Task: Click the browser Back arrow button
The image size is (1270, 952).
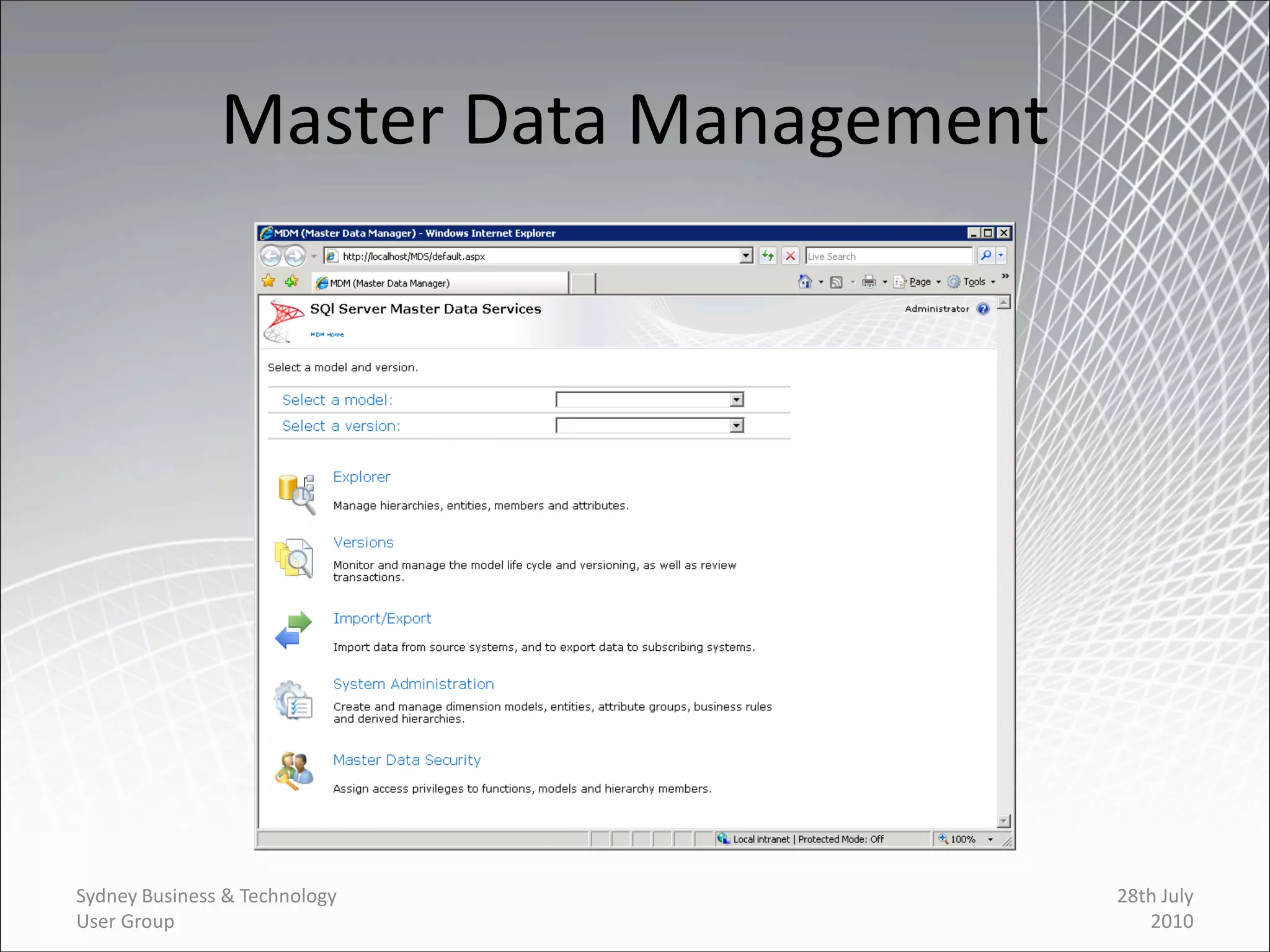Action: click(271, 256)
